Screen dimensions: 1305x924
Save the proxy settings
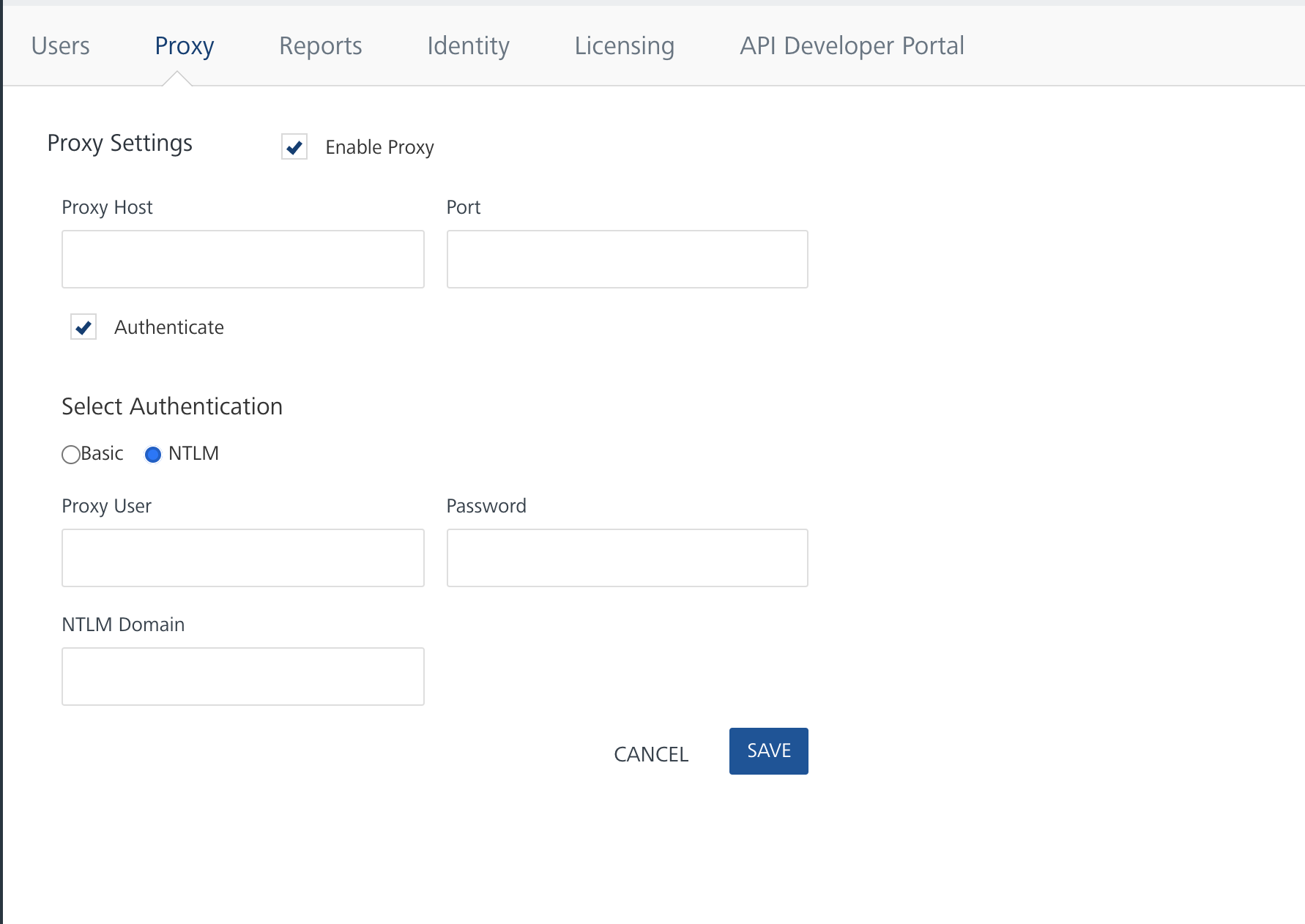(x=768, y=751)
